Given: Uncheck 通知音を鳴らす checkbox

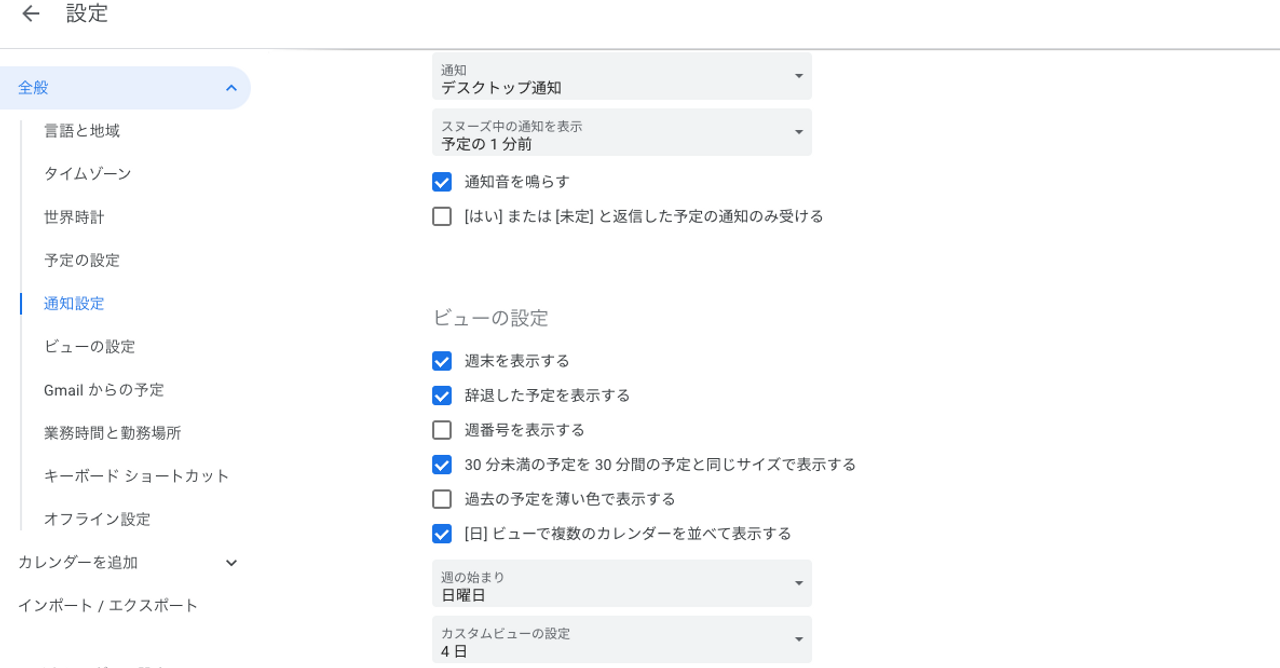Looking at the screenshot, I should (442, 182).
